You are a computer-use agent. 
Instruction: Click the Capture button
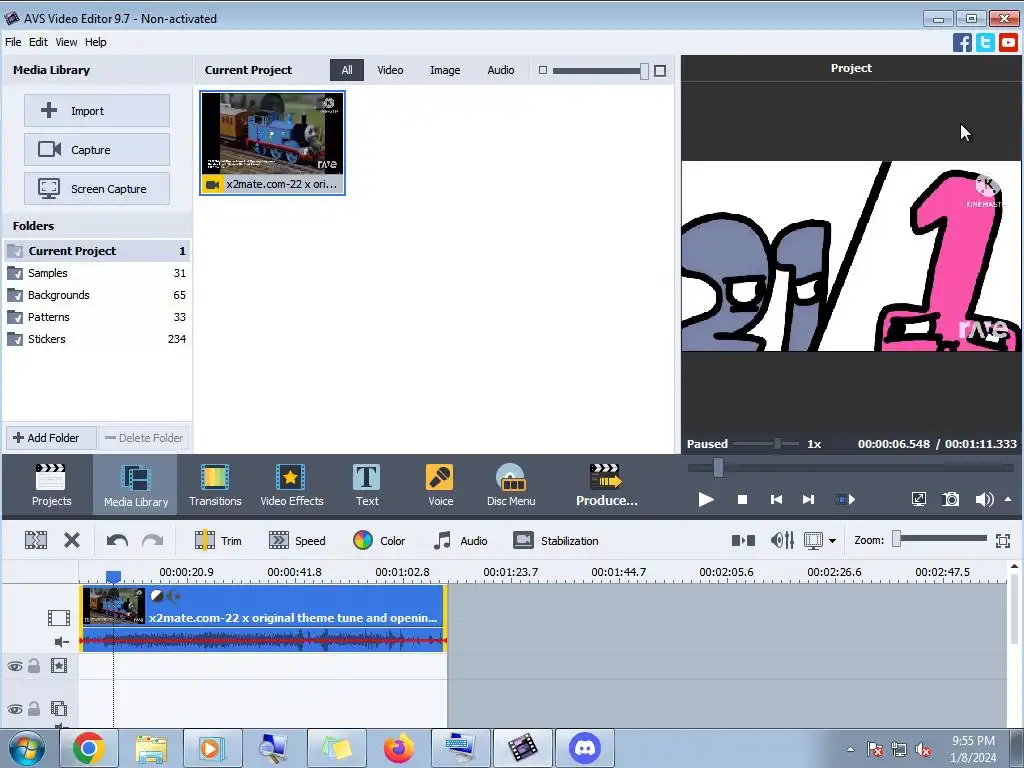tap(97, 150)
